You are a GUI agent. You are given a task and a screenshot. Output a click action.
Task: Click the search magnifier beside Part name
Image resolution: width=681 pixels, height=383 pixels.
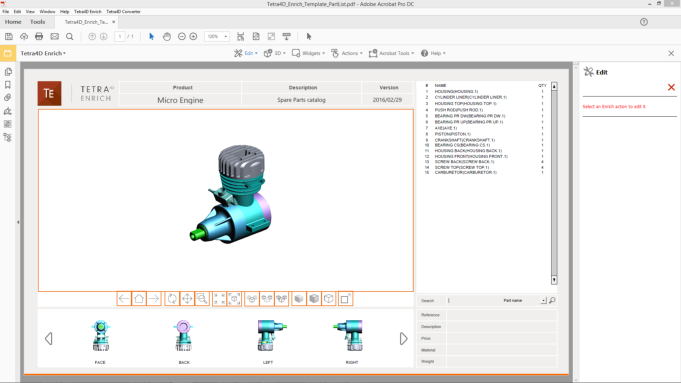tap(552, 300)
